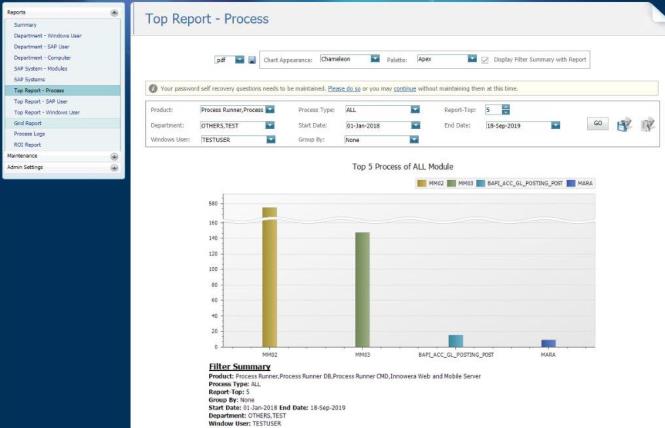This screenshot has width=665, height=428.
Task: Open the Windows User TESTUSER dropdown
Action: click(x=271, y=140)
